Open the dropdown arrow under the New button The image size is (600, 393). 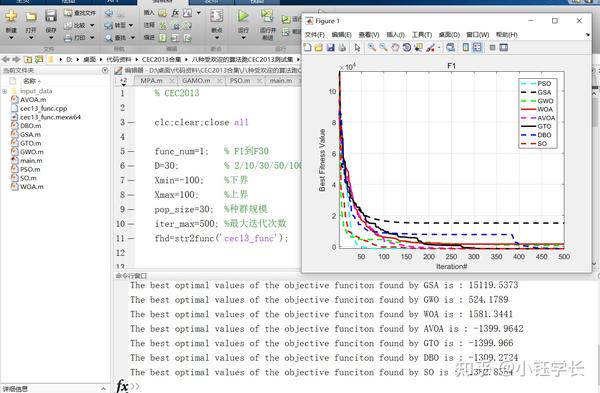11,38
